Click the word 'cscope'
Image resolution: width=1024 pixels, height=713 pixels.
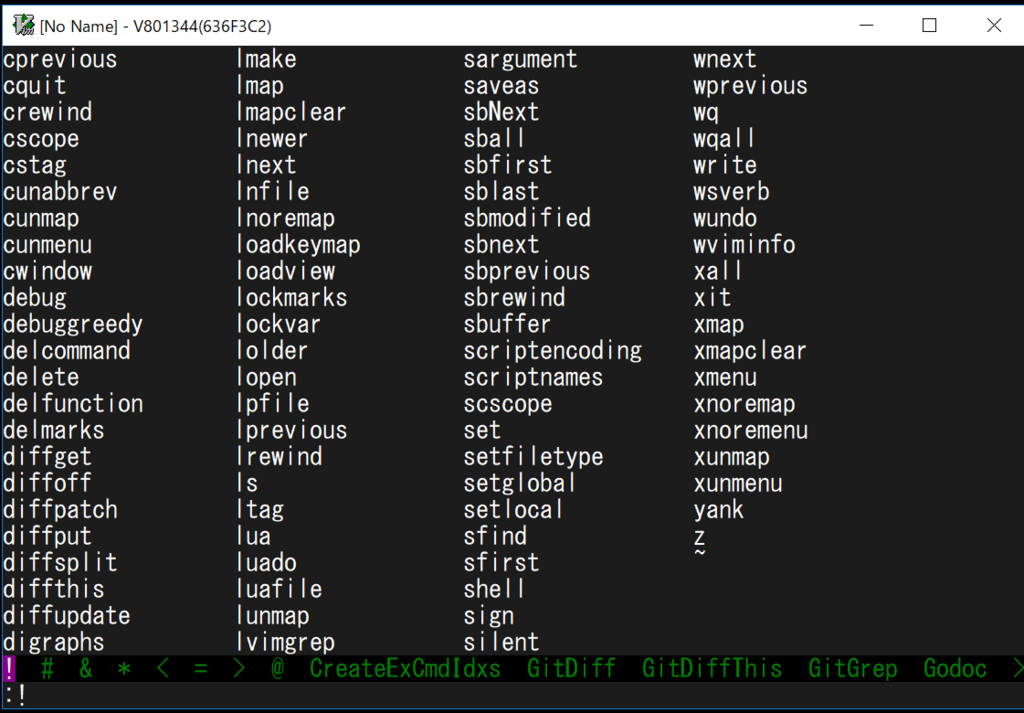(x=41, y=139)
